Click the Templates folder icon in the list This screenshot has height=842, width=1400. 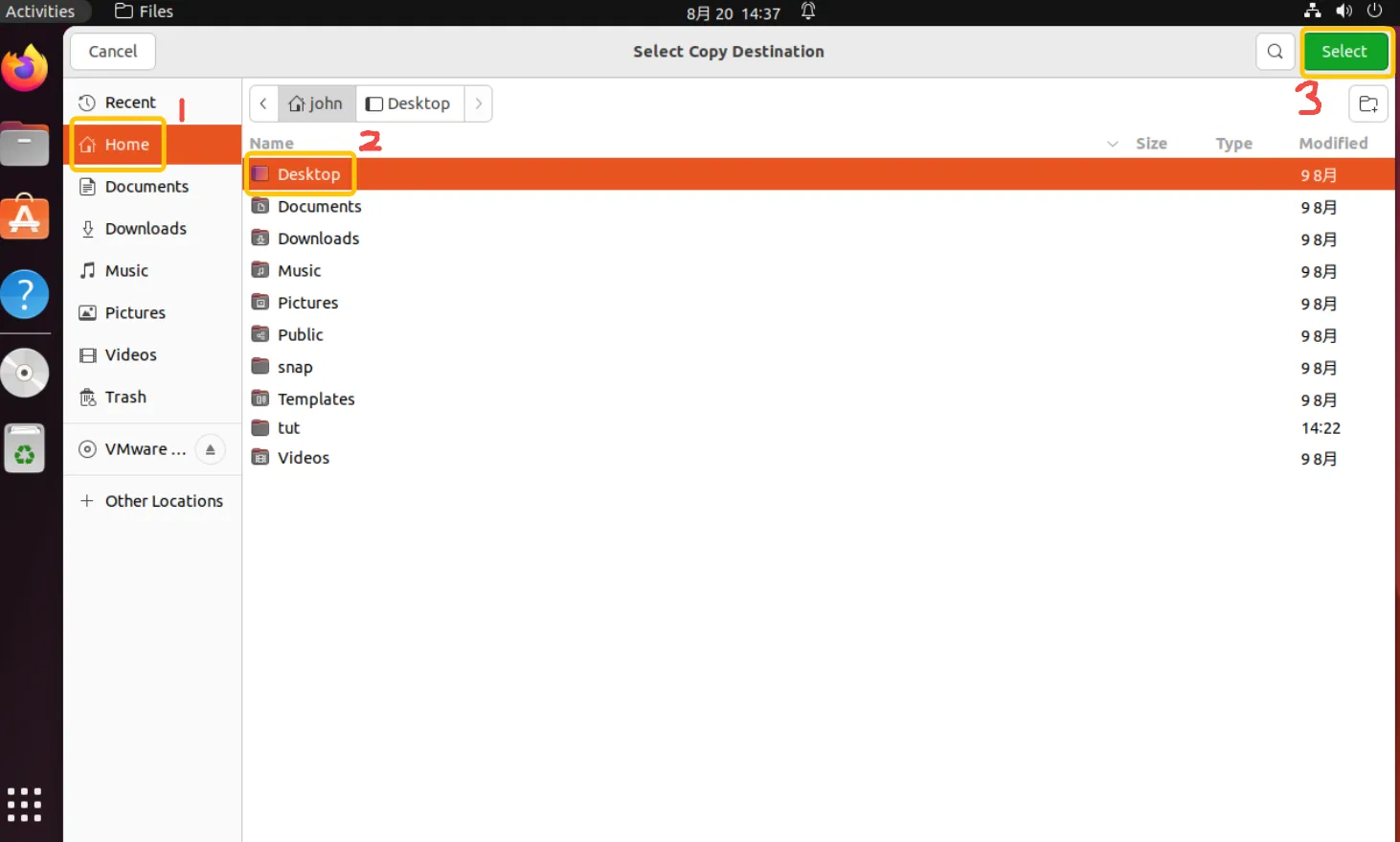pyautogui.click(x=260, y=398)
